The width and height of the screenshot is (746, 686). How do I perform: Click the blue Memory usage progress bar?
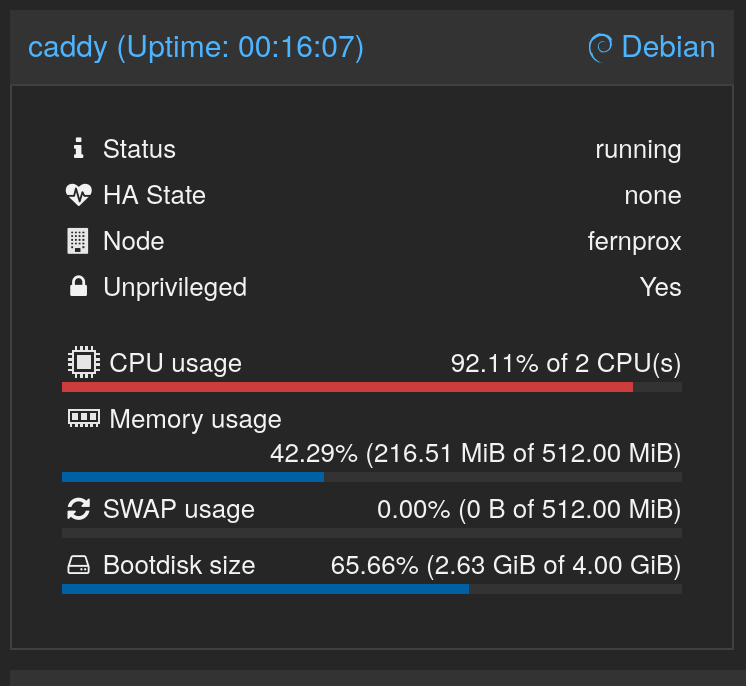coord(193,477)
